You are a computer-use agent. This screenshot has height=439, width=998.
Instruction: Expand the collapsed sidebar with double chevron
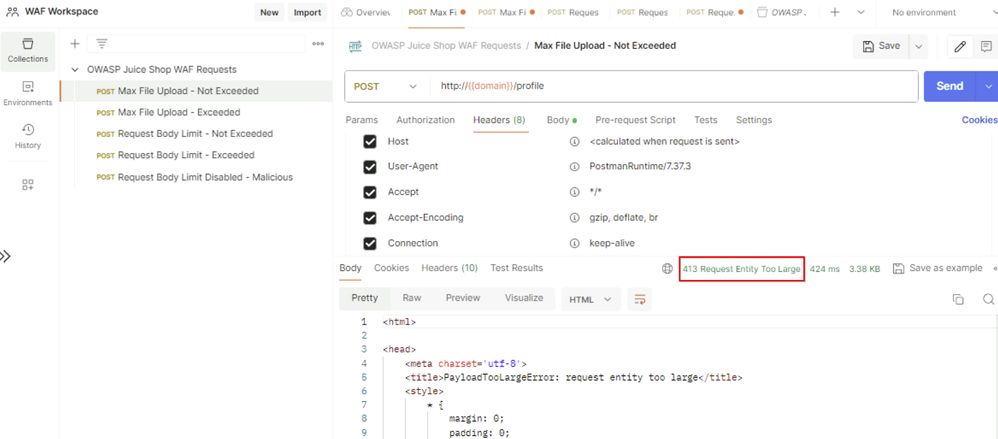(5, 256)
